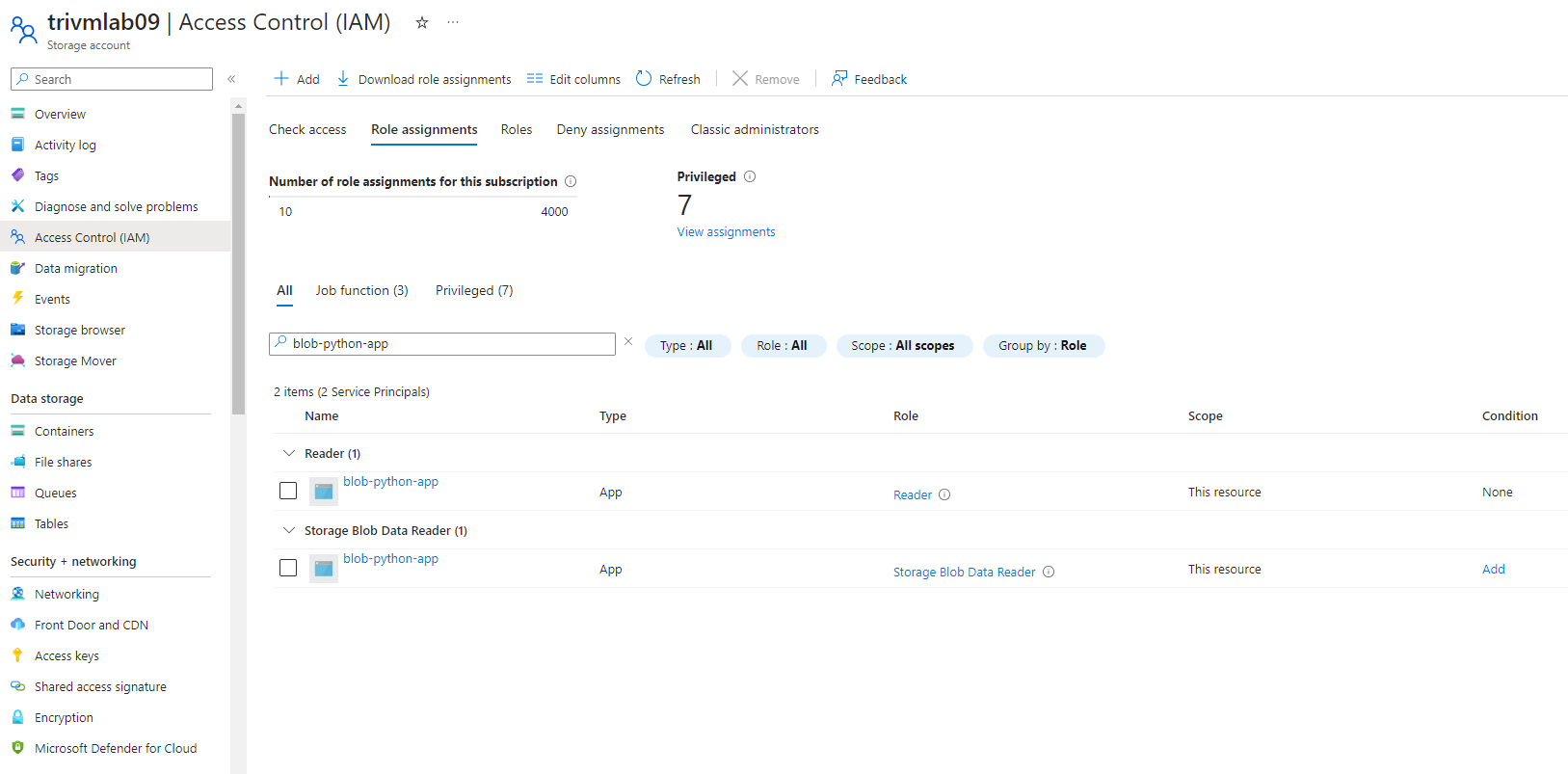Open the Group by : Role filter
Screen dimensions: 1568x774
(1043, 346)
